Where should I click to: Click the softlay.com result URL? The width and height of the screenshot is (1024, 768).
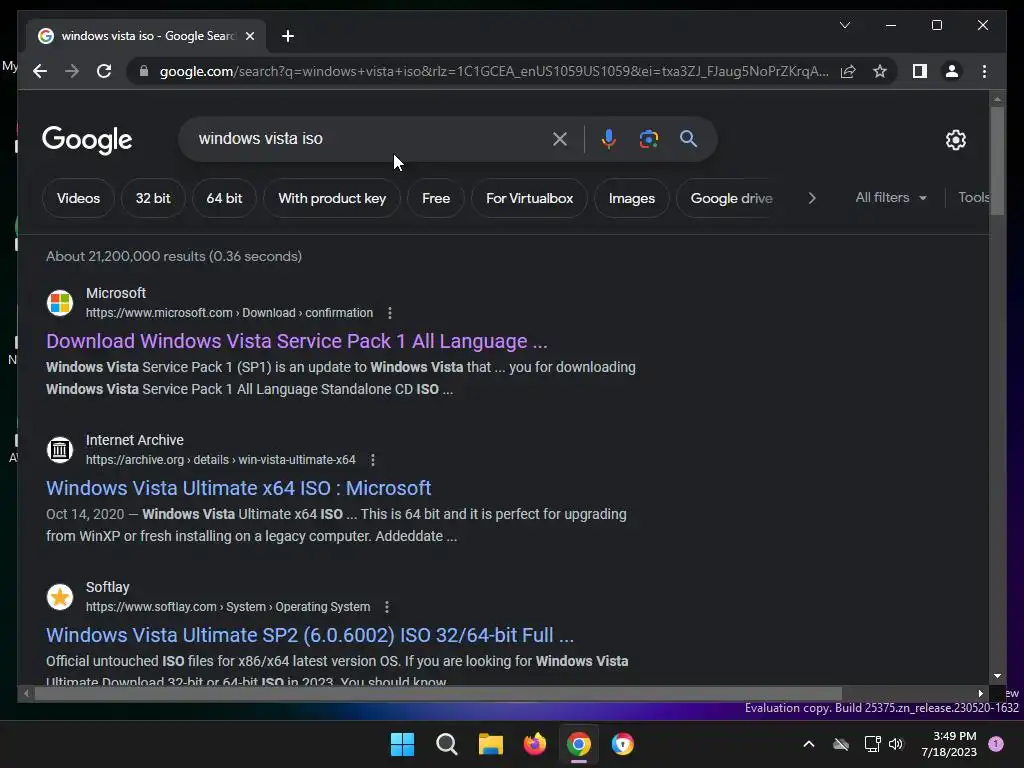(228, 607)
